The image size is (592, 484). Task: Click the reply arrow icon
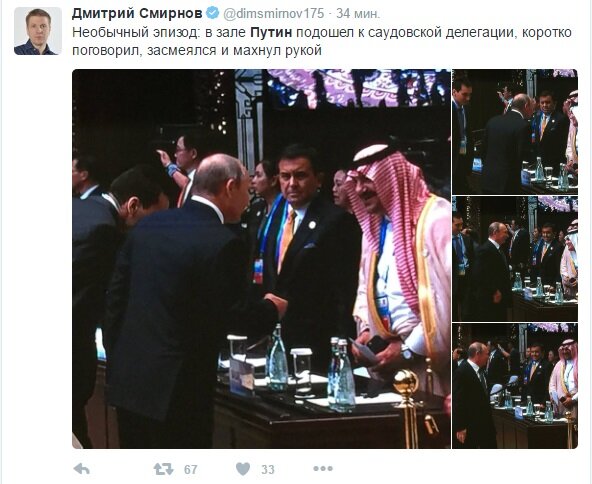point(82,469)
